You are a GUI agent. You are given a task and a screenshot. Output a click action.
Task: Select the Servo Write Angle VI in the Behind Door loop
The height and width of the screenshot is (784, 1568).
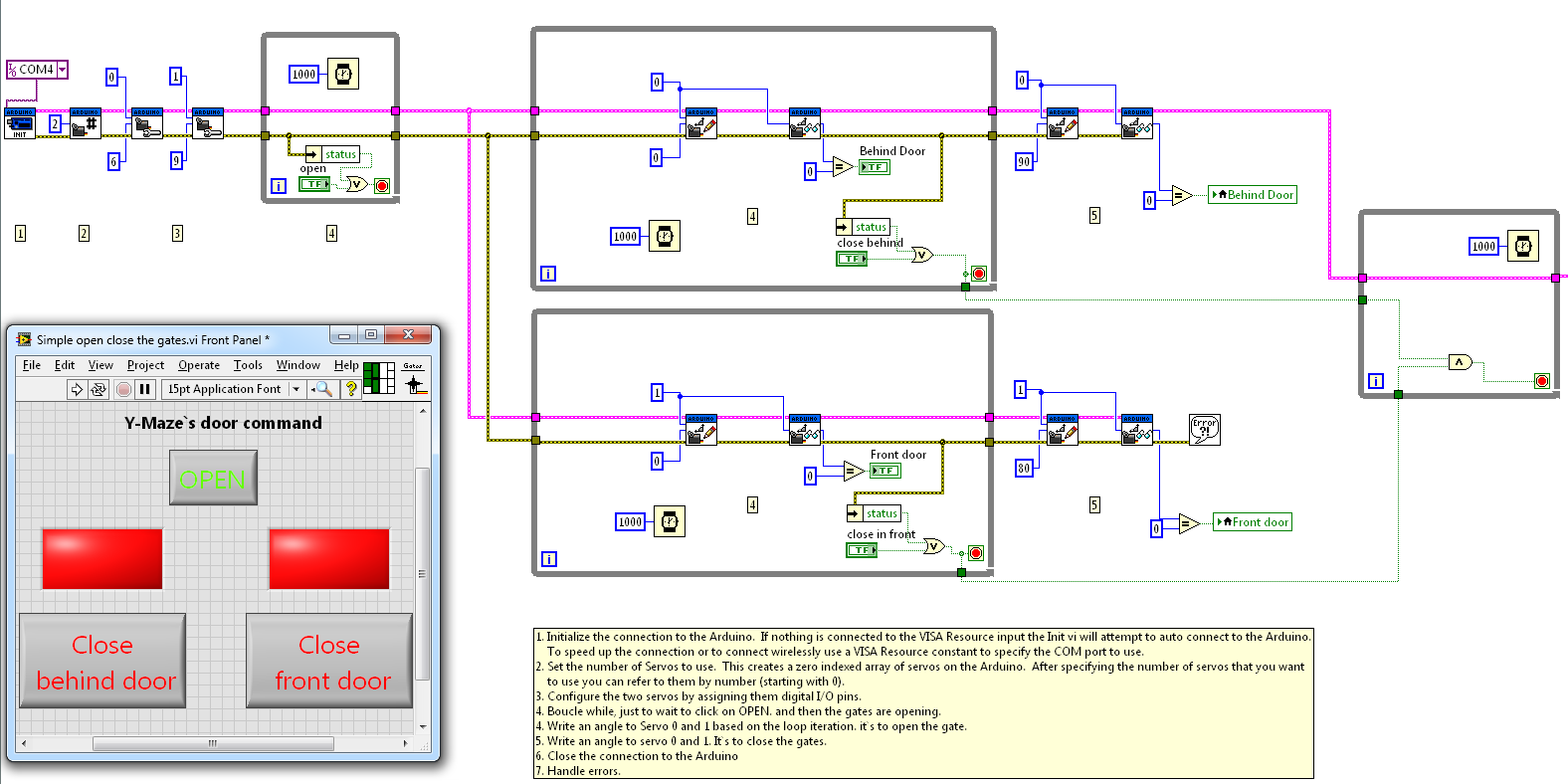coord(701,123)
